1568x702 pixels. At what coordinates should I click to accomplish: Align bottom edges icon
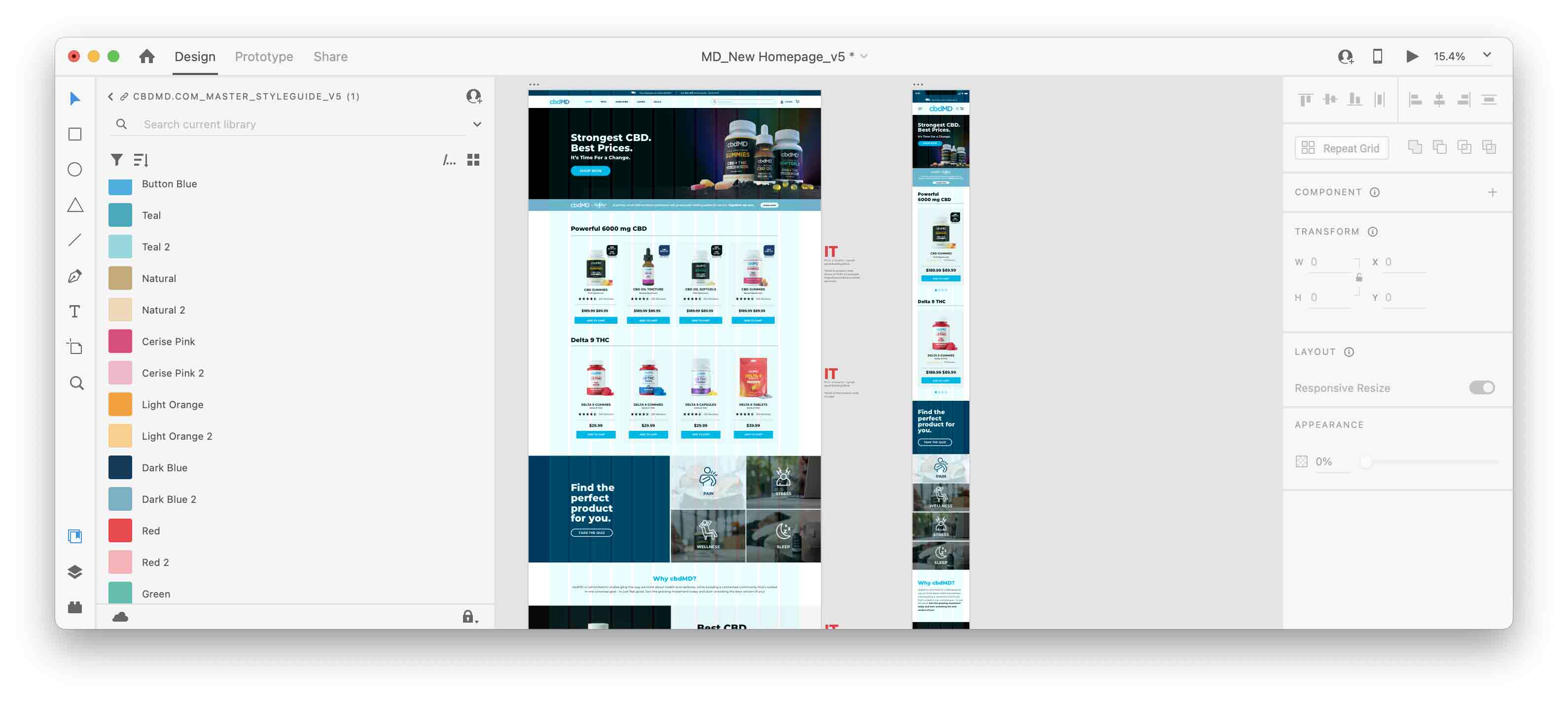click(x=1354, y=100)
